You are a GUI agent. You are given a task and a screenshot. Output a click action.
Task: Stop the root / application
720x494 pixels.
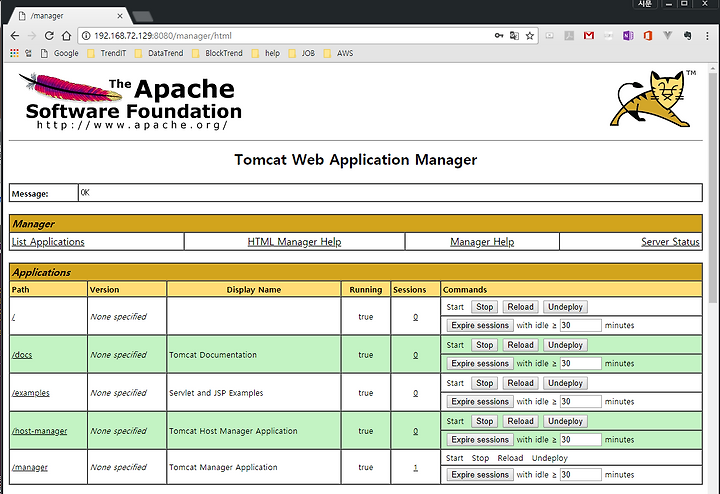(x=484, y=307)
